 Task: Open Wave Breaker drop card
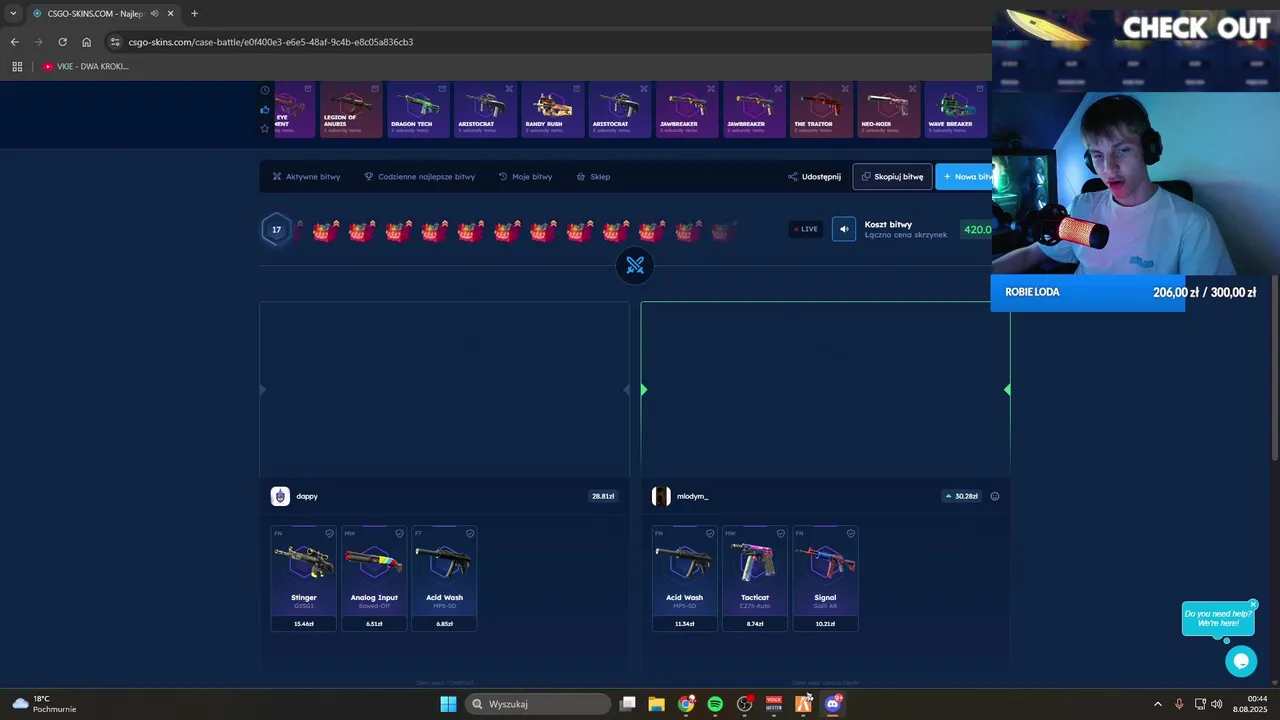(955, 110)
